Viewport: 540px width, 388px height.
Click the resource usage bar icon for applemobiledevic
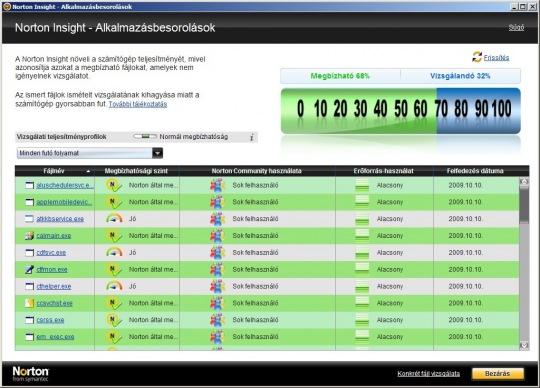click(362, 202)
